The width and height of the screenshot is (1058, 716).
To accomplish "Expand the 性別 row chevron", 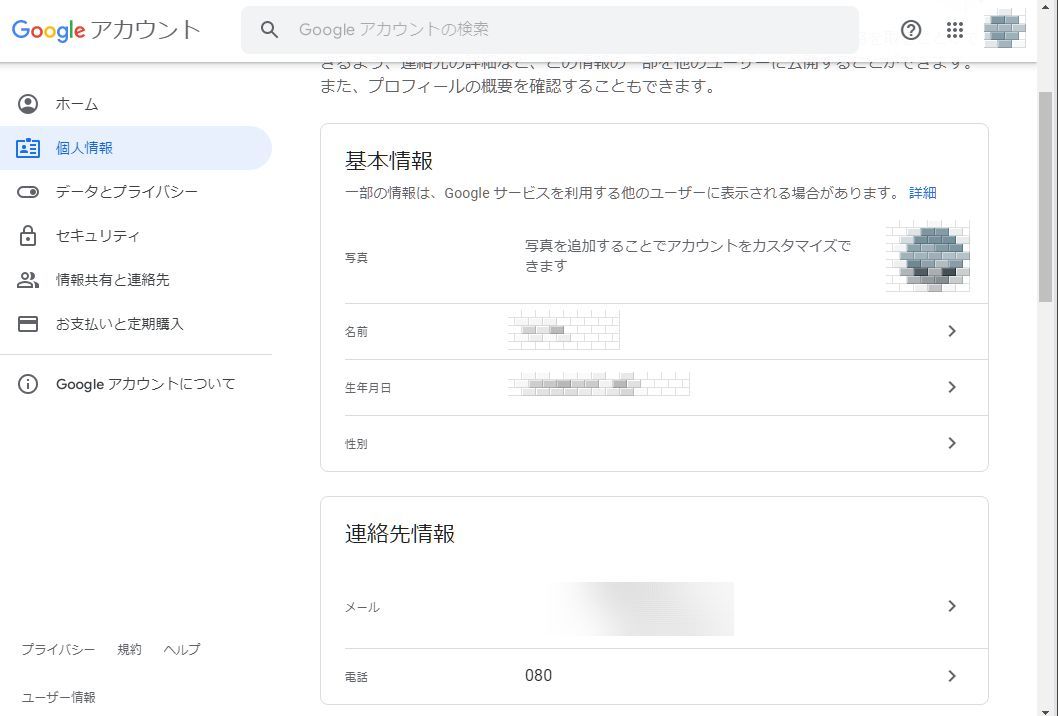I will point(951,443).
